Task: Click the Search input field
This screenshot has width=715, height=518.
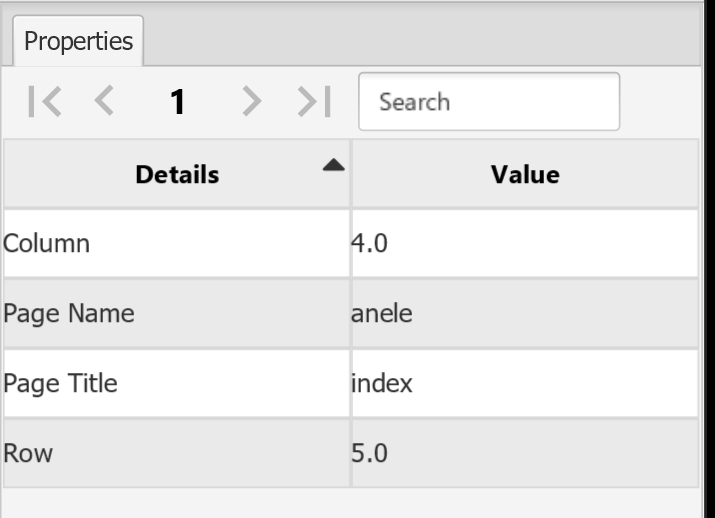Action: tap(488, 102)
